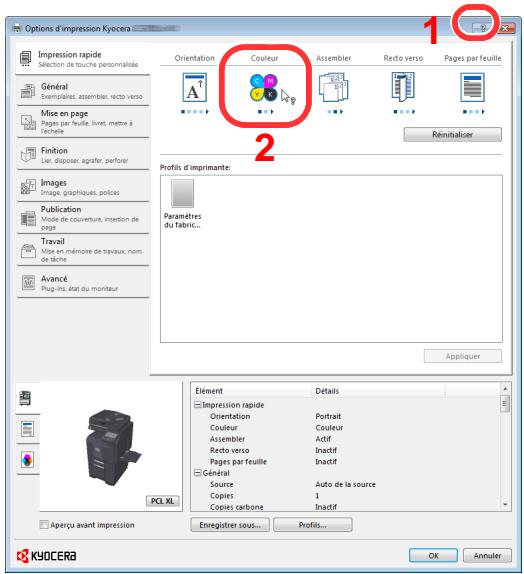Viewport: 524px width, 574px height.
Task: Cycle the Recto verso option dots arrow
Action: [x=413, y=111]
